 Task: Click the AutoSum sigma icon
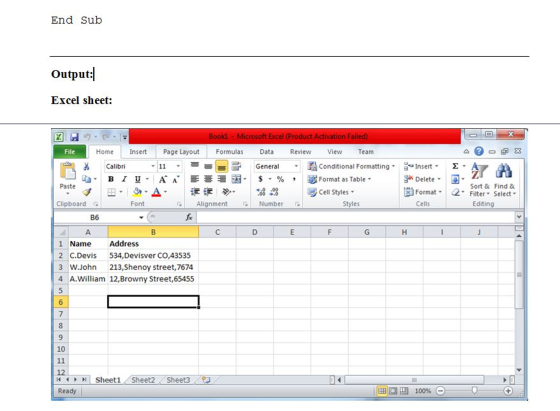point(455,166)
